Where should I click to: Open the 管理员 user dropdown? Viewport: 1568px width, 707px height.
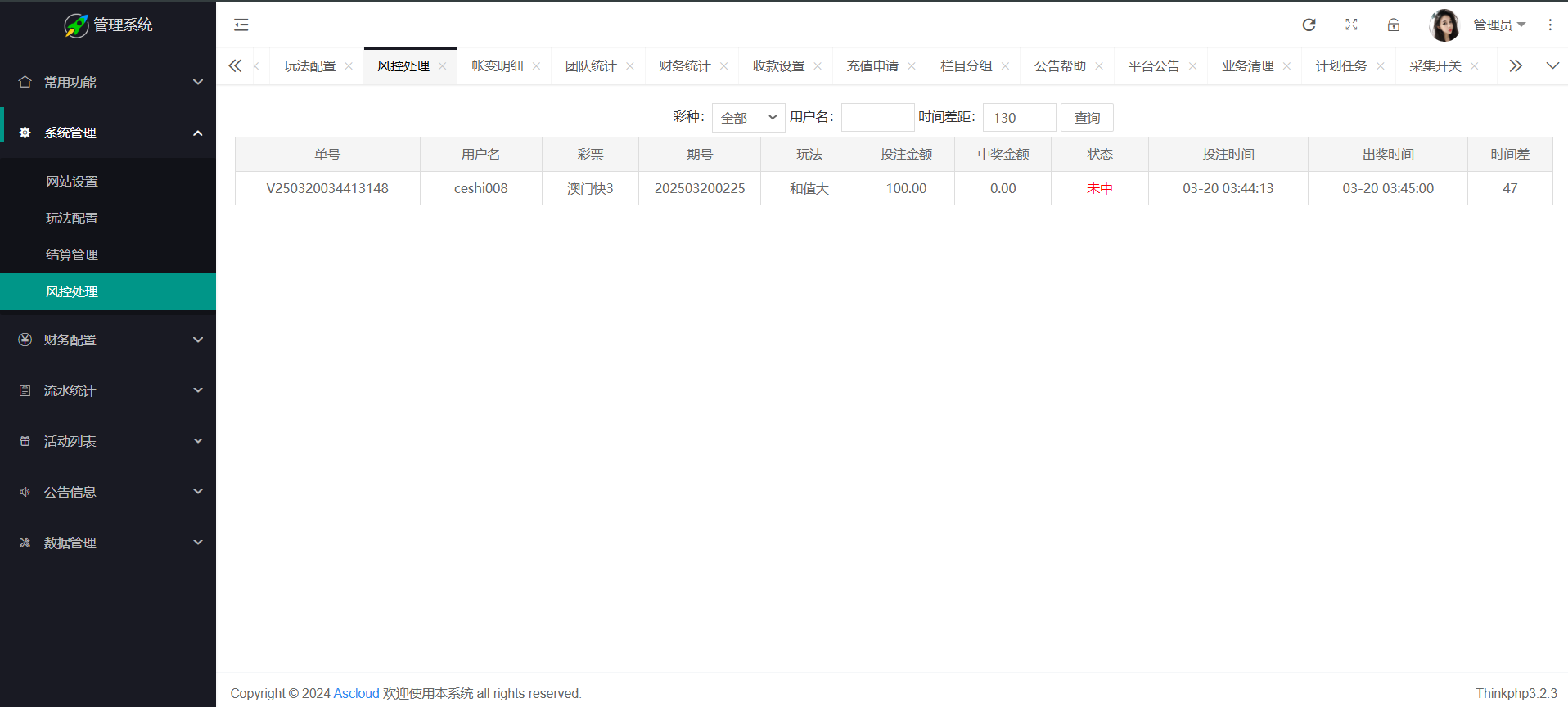tap(1499, 25)
